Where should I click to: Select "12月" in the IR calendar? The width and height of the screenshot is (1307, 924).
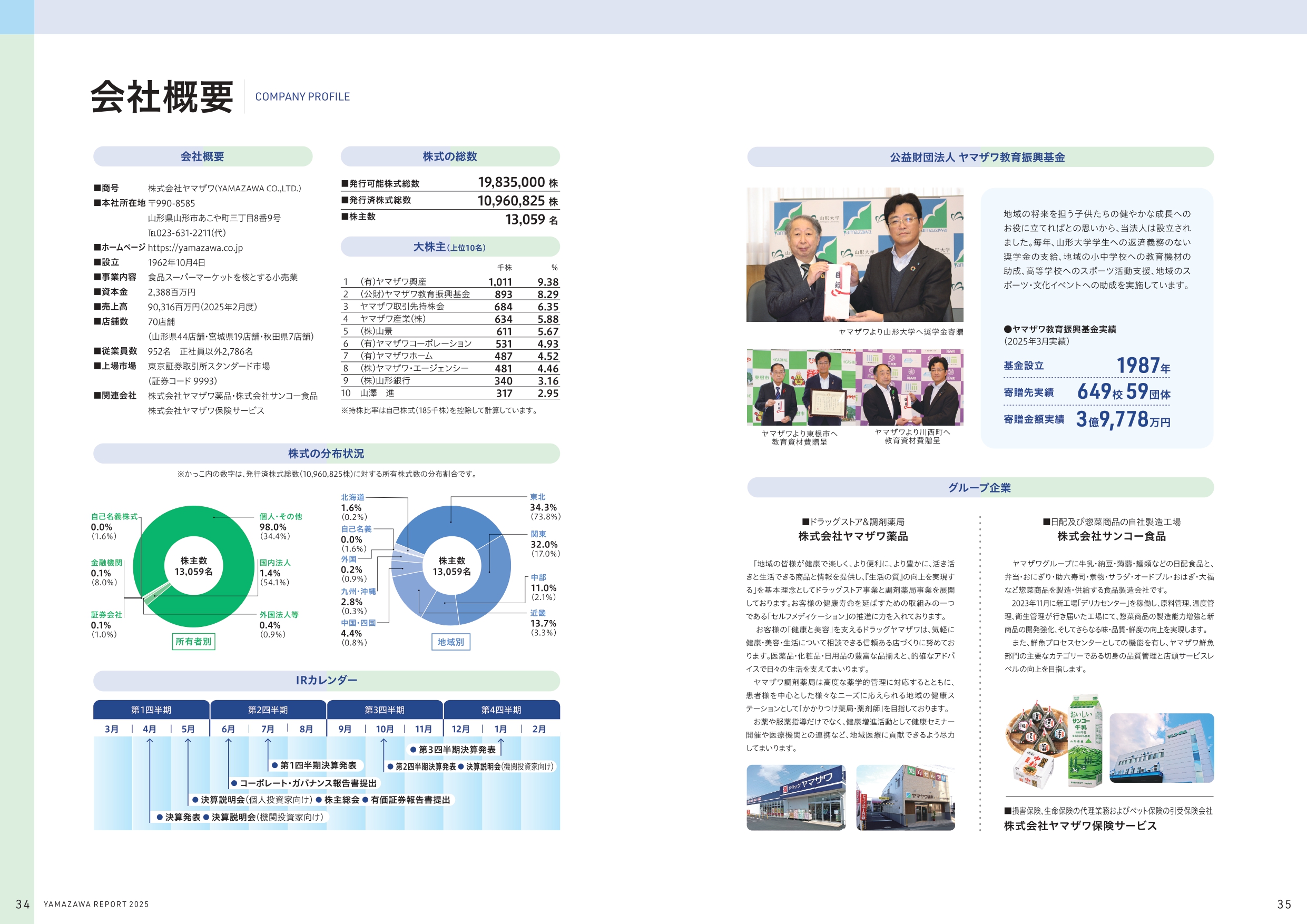[460, 729]
